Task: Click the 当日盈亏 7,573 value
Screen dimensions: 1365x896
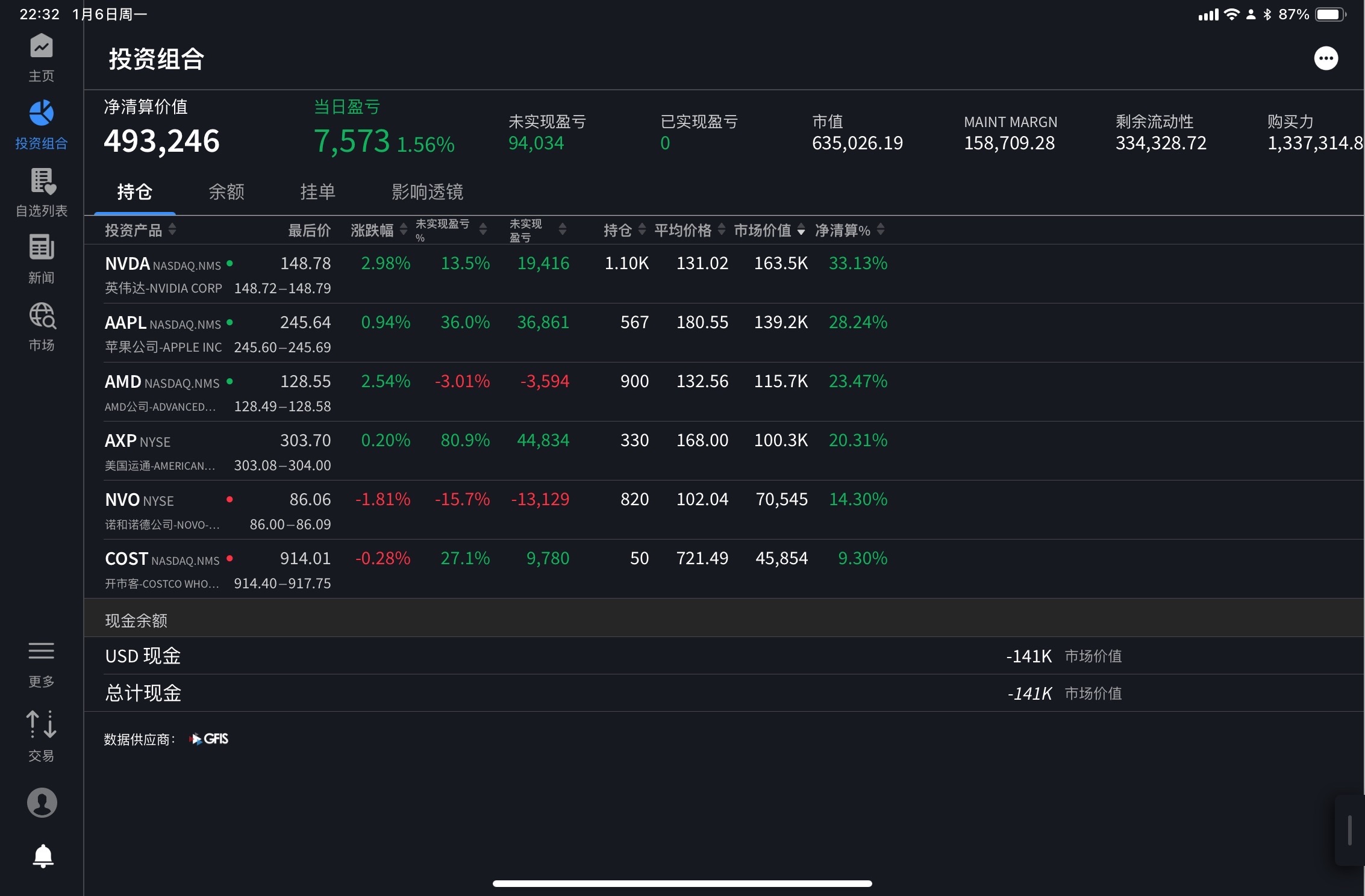Action: [352, 141]
